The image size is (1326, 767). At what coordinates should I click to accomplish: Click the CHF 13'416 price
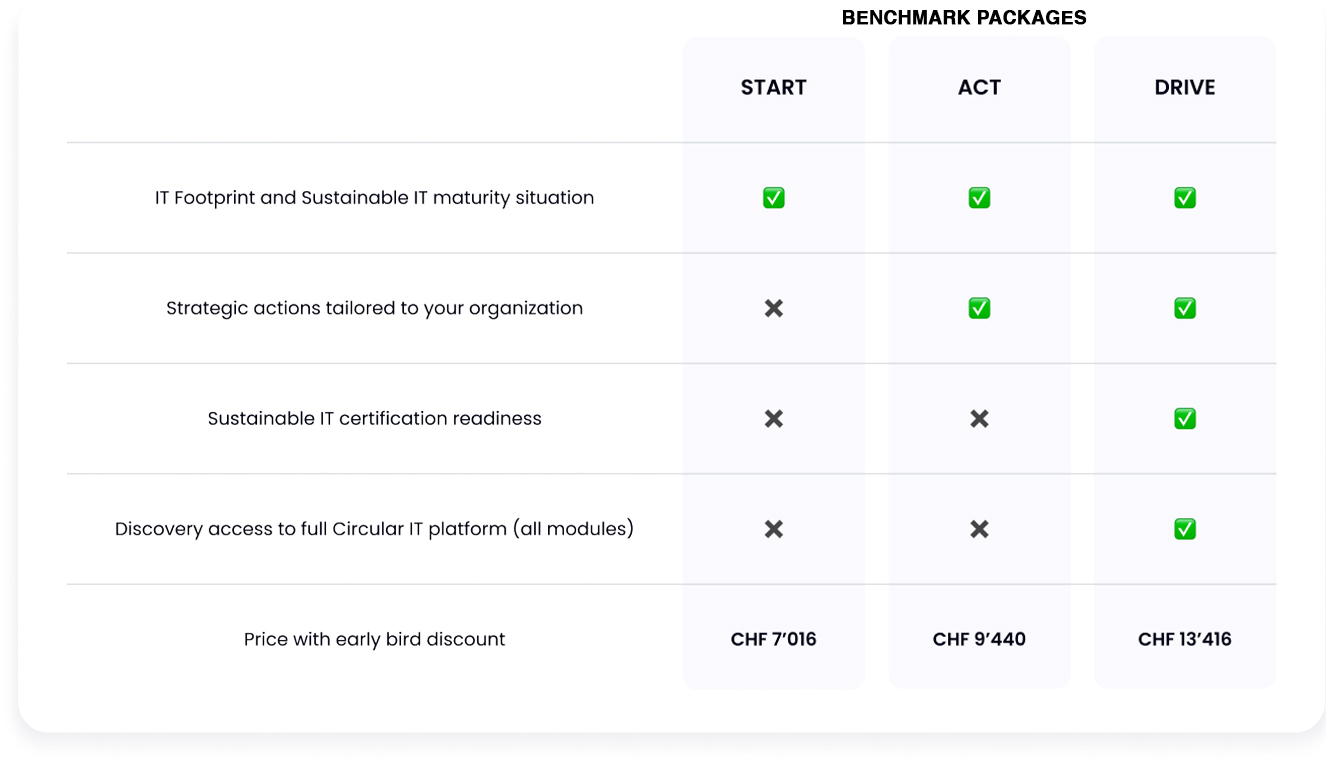(1185, 639)
